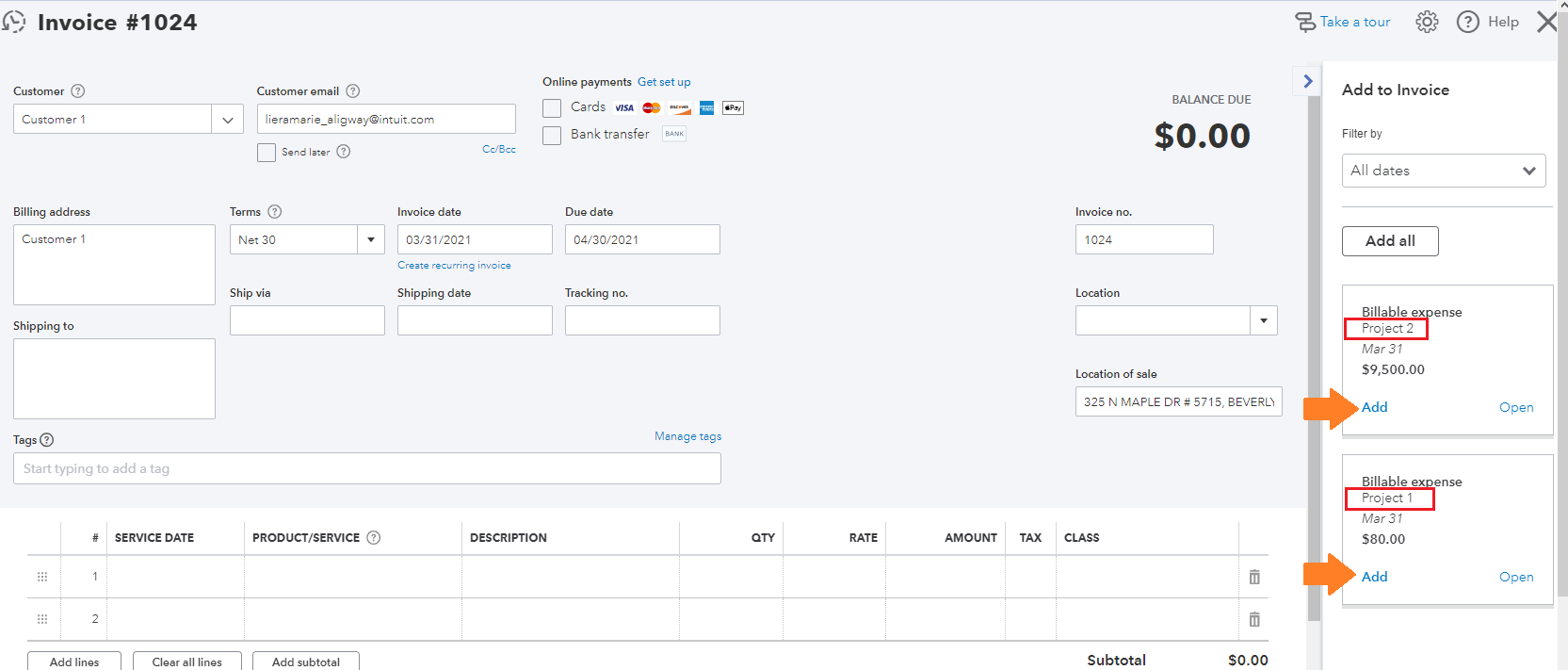Click the Invoice no. field
Screen dimensions: 1568x670
(1144, 239)
